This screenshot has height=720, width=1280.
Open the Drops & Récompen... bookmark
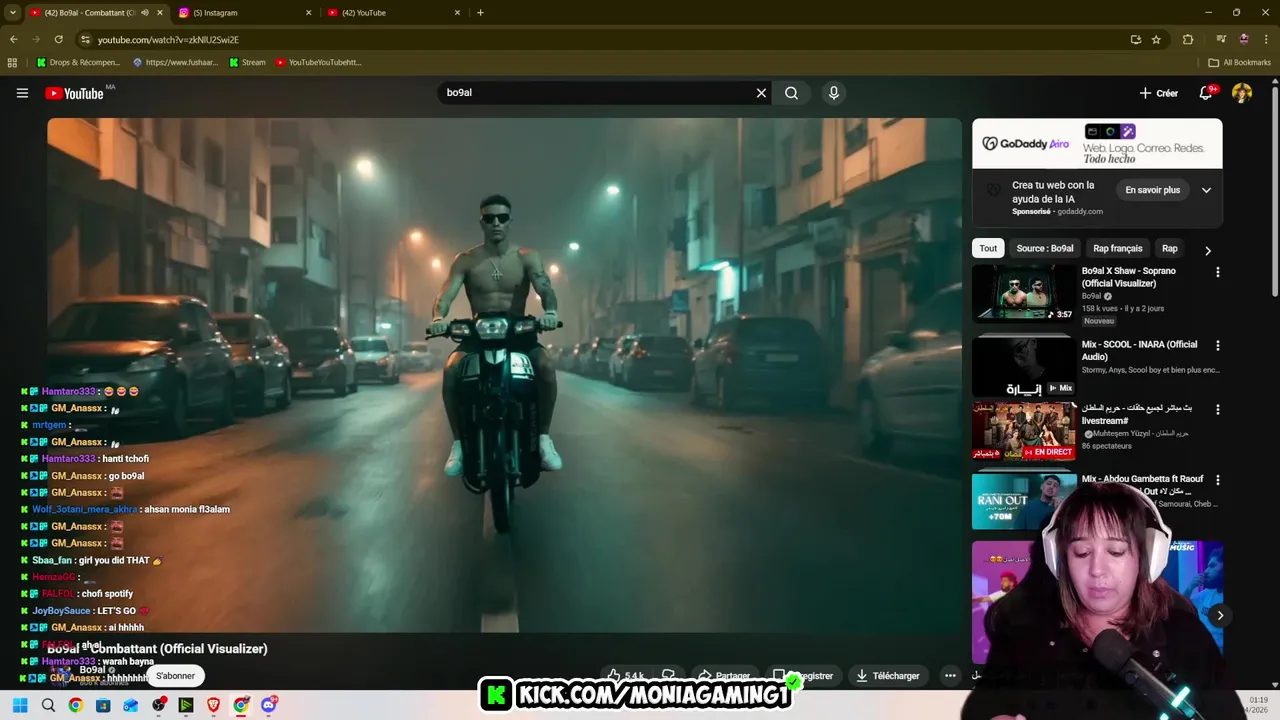tap(78, 62)
